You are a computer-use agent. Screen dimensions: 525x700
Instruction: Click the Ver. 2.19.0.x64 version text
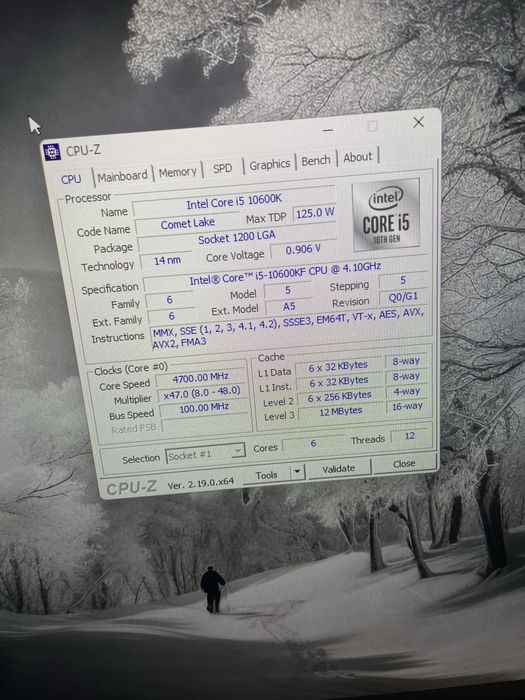(x=200, y=483)
